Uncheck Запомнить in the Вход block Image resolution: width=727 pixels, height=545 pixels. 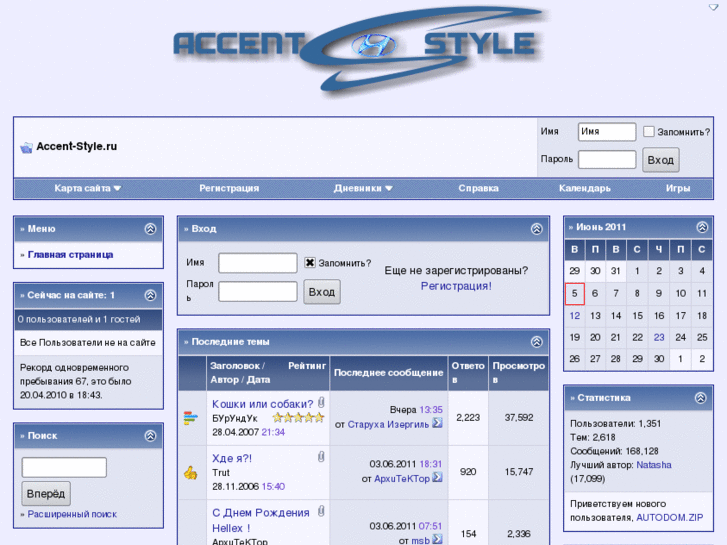point(310,263)
